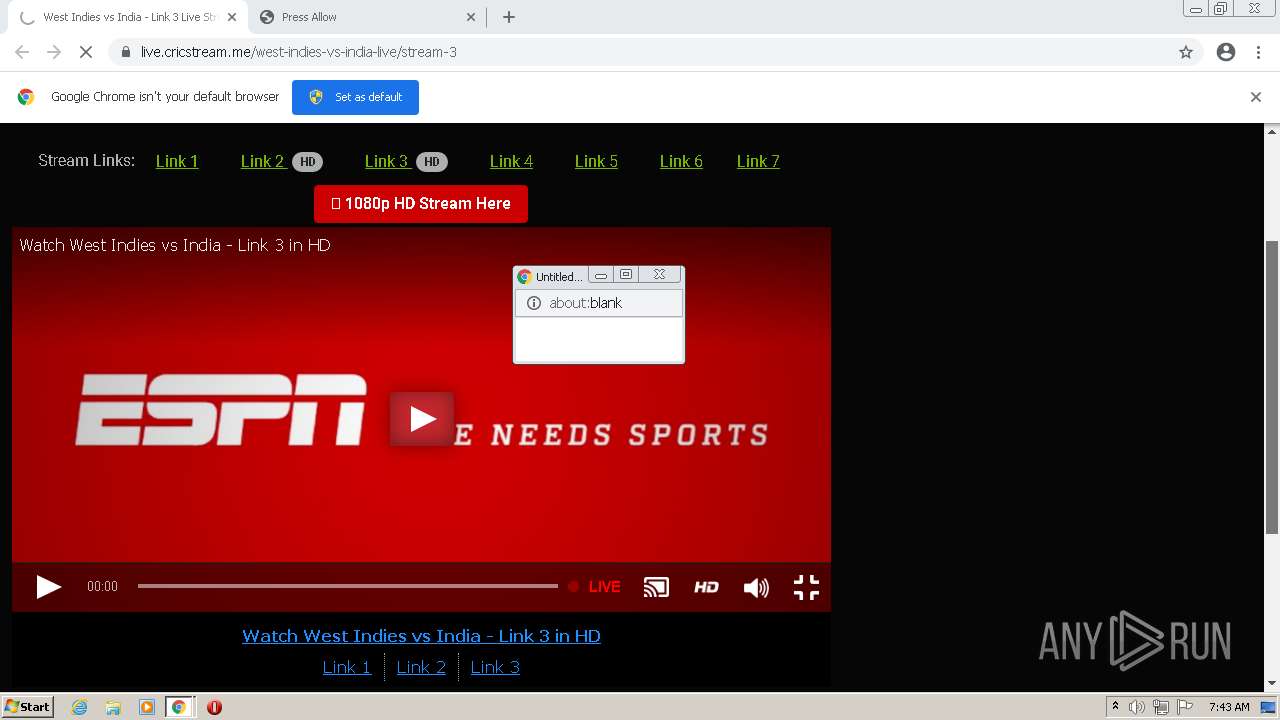This screenshot has width=1280, height=720.
Task: Open media player taskbar icon
Action: [146, 707]
